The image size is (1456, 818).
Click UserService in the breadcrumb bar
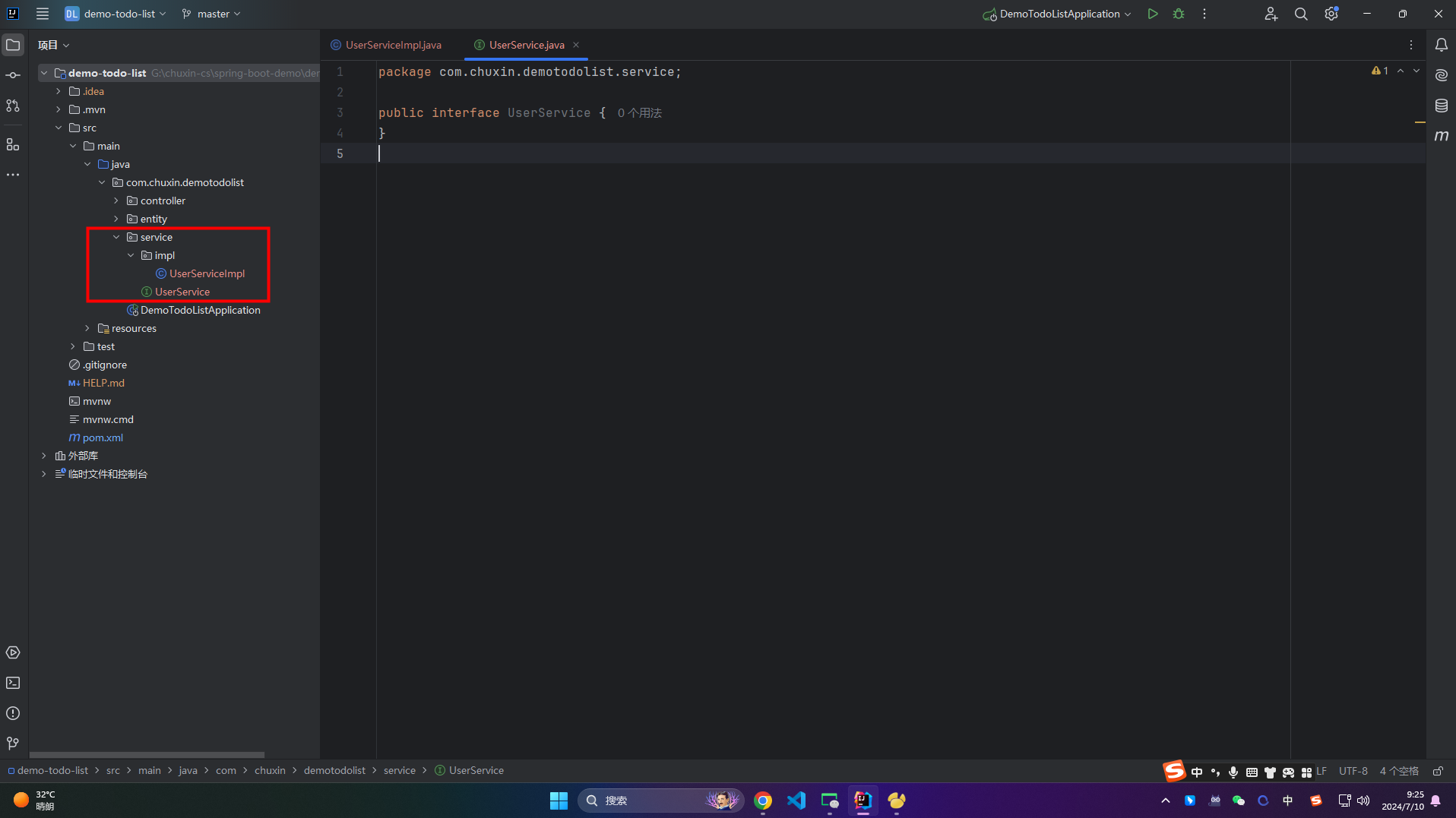pos(476,770)
